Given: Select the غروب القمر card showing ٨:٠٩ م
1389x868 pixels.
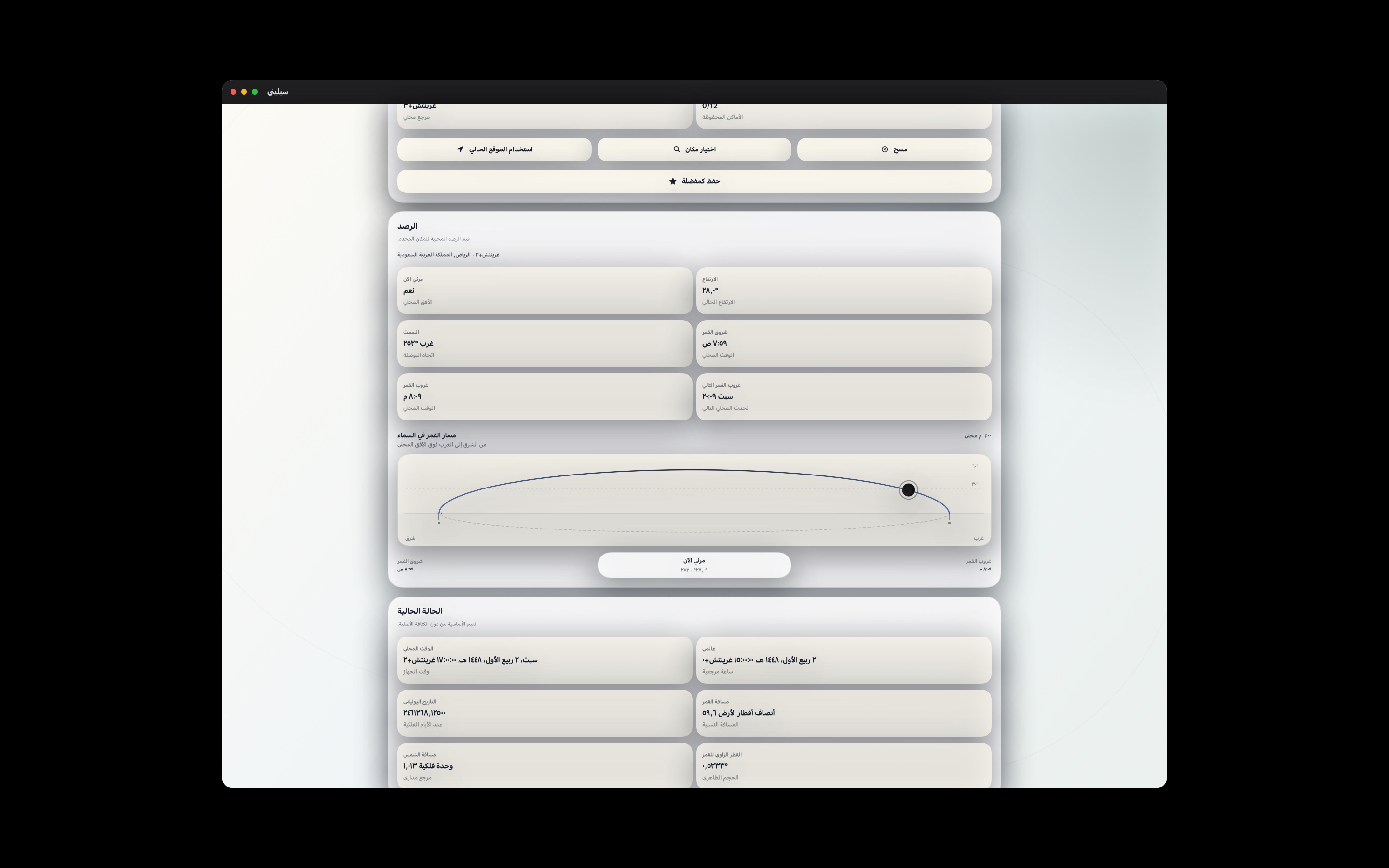Looking at the screenshot, I should coord(545,397).
